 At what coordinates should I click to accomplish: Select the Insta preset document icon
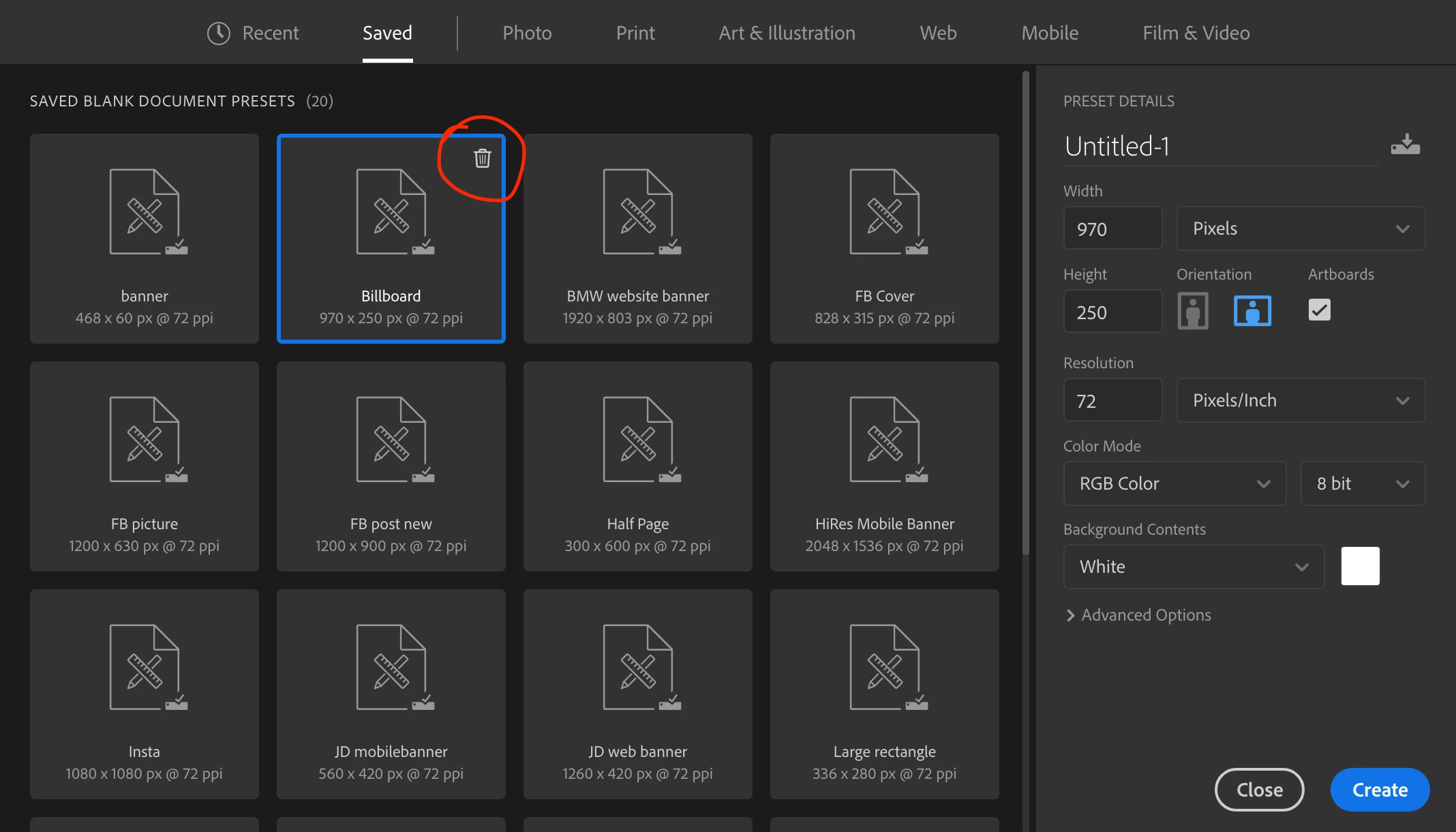tap(145, 668)
